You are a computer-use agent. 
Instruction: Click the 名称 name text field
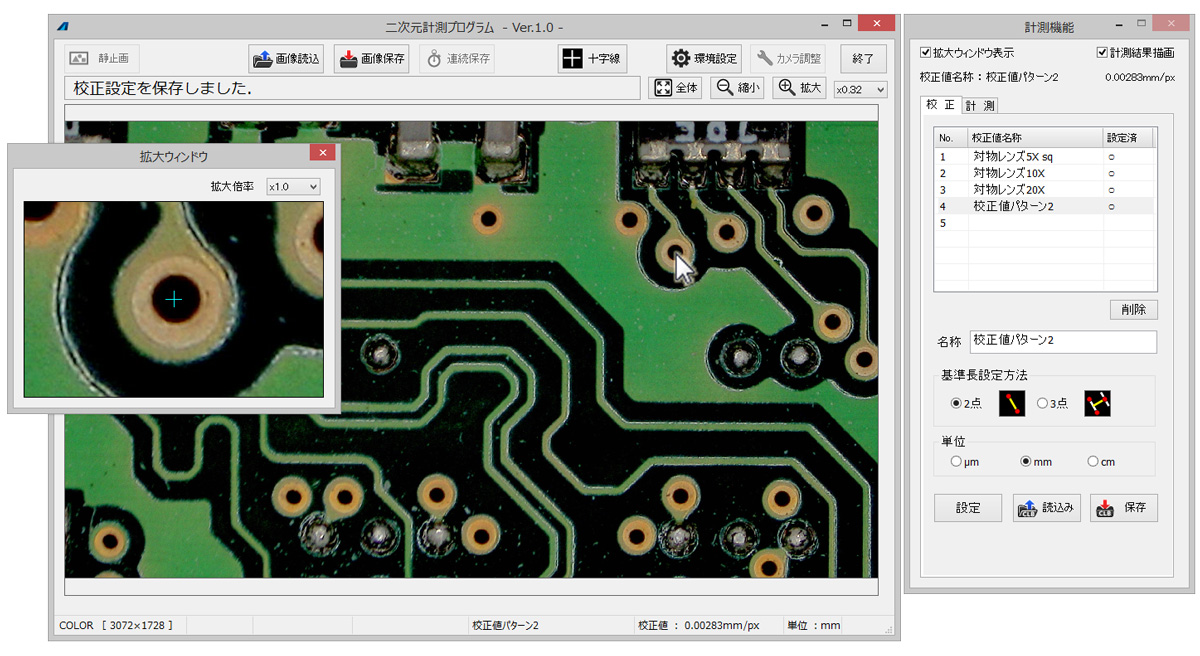(x=1062, y=342)
